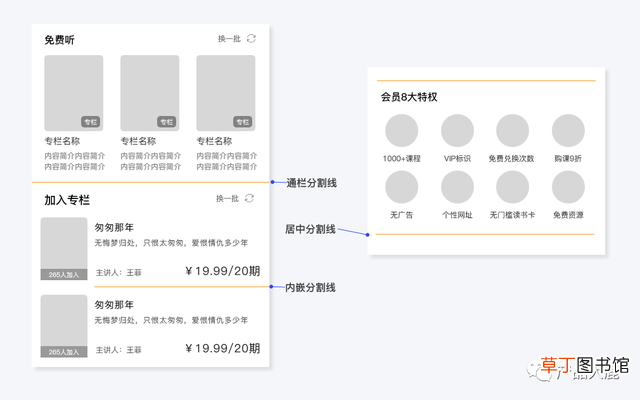
Task: Select the VIP标识 privilege circle icon
Action: (457, 131)
